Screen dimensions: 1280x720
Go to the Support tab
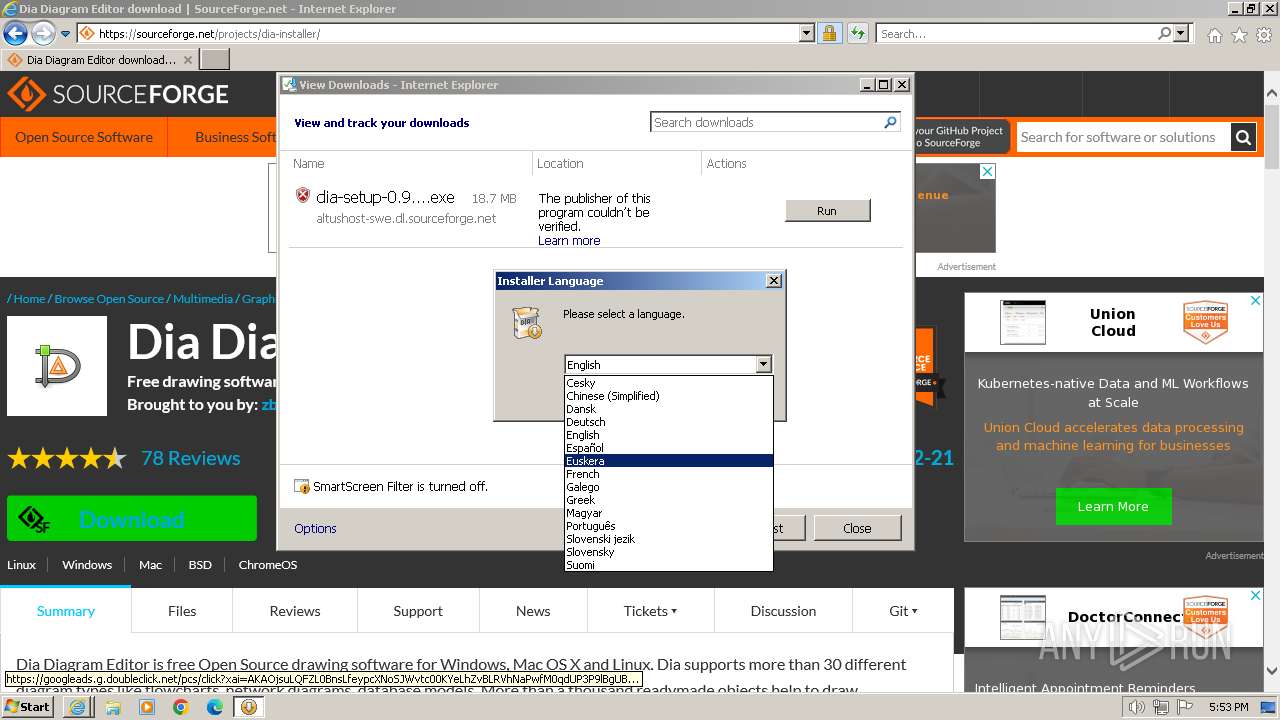coord(418,611)
